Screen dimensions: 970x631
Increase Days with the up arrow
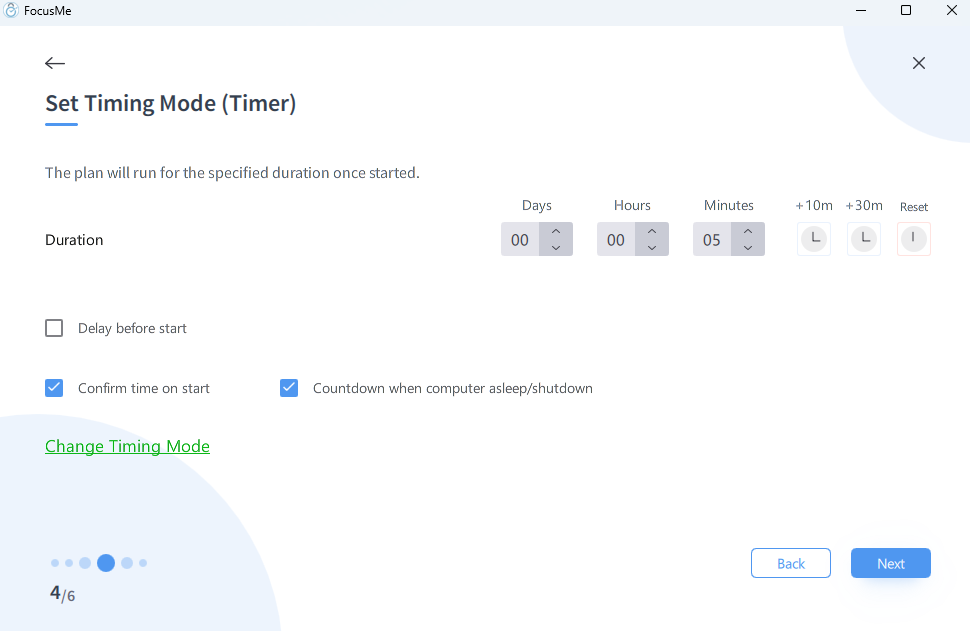[556, 231]
